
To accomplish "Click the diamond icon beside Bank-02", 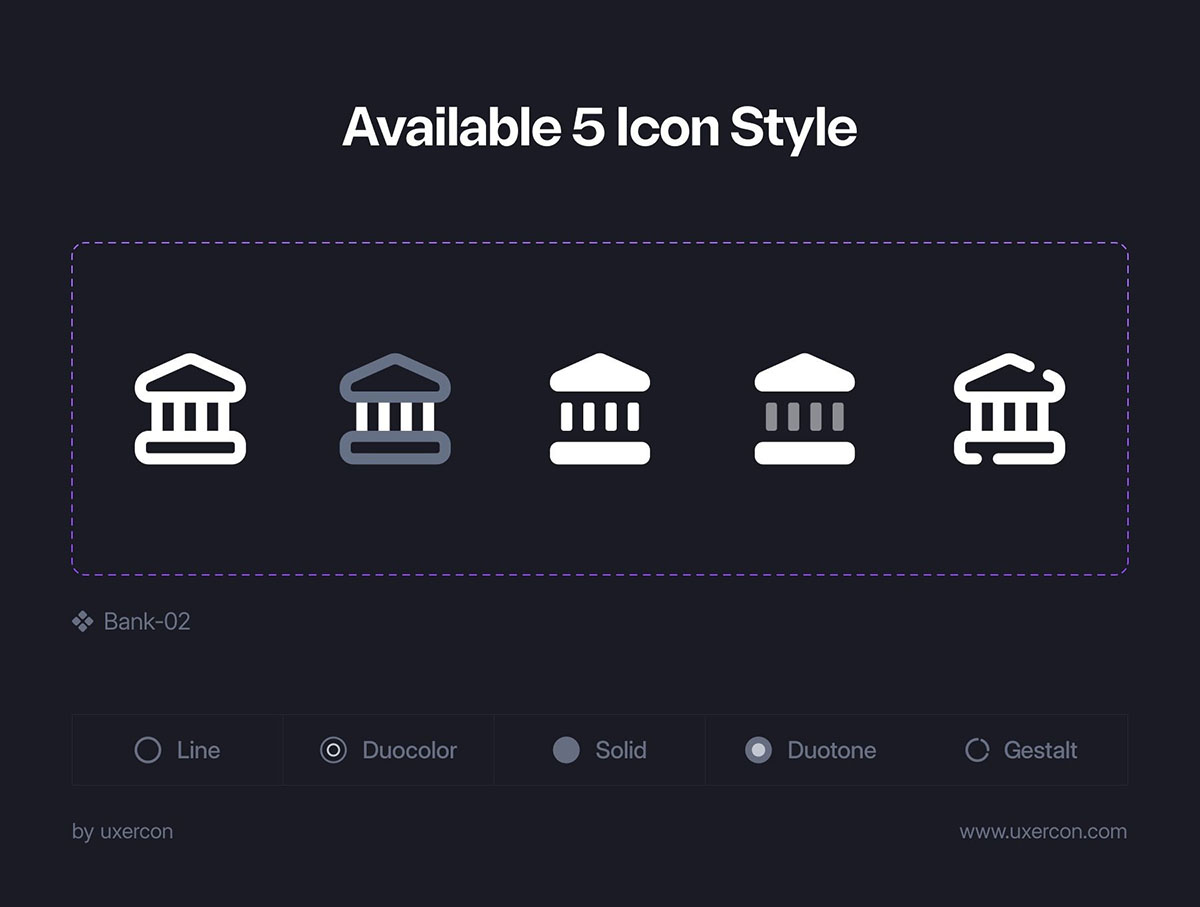I will (83, 622).
